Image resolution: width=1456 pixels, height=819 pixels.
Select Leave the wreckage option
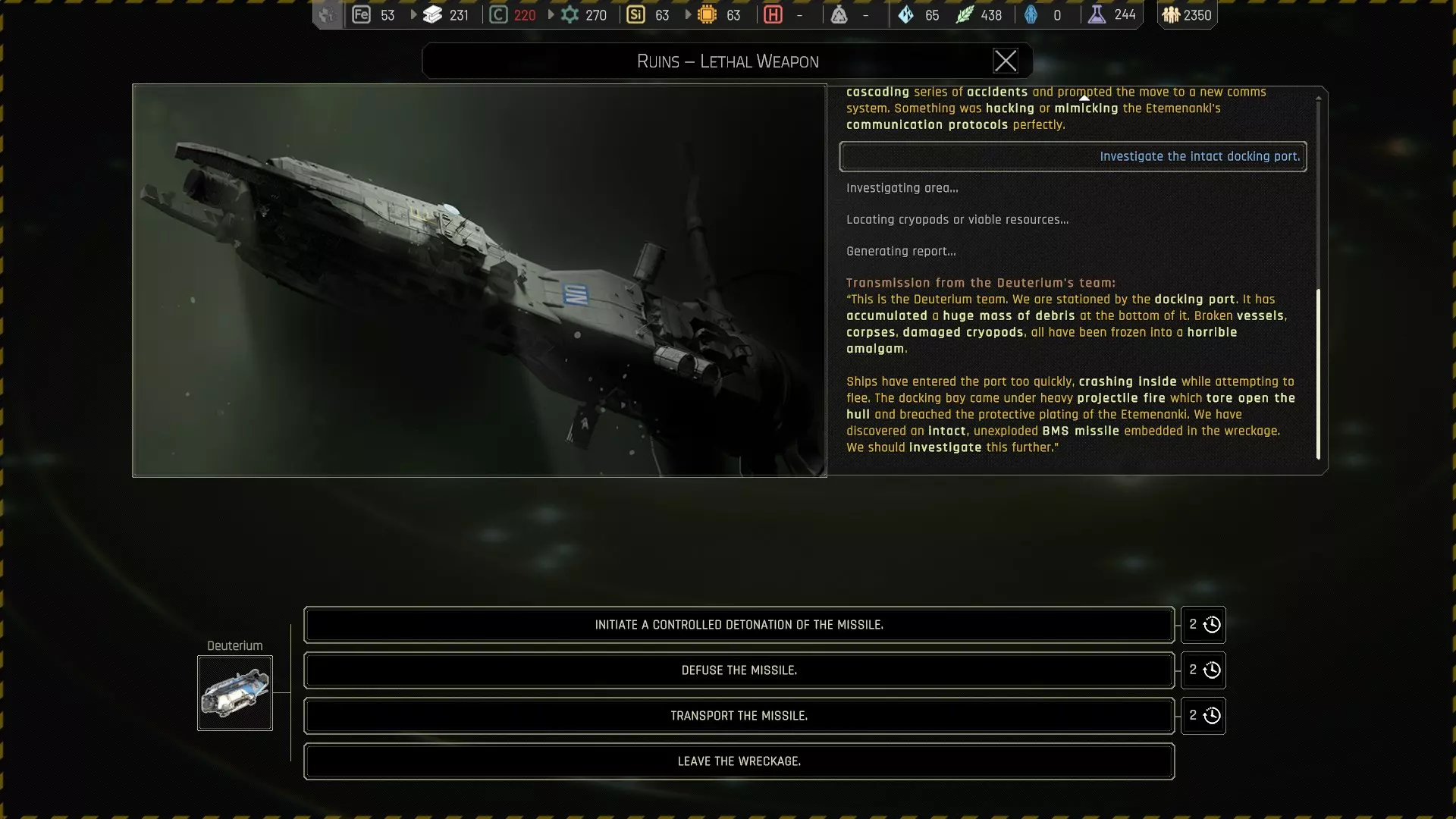click(739, 761)
